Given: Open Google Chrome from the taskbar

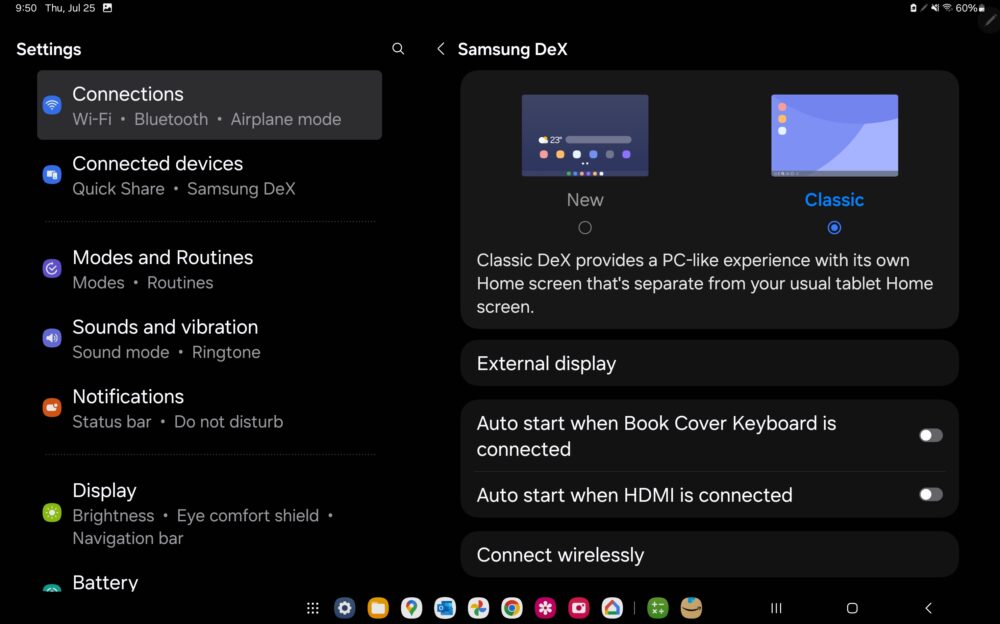Looking at the screenshot, I should point(511,607).
